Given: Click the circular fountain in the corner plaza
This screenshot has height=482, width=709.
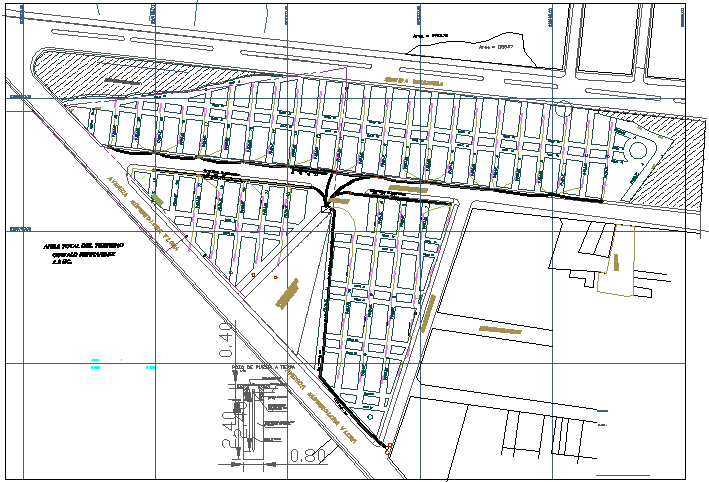Looking at the screenshot, I should pyautogui.click(x=638, y=151).
